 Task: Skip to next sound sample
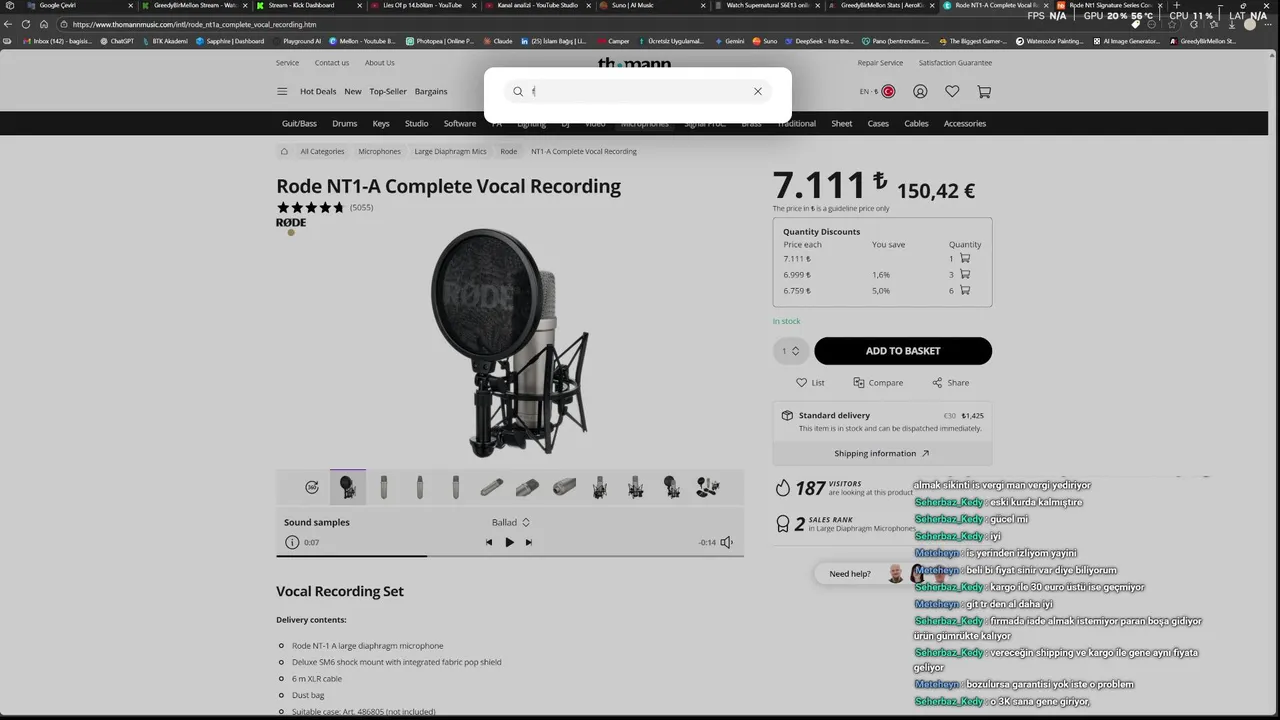[x=529, y=542]
